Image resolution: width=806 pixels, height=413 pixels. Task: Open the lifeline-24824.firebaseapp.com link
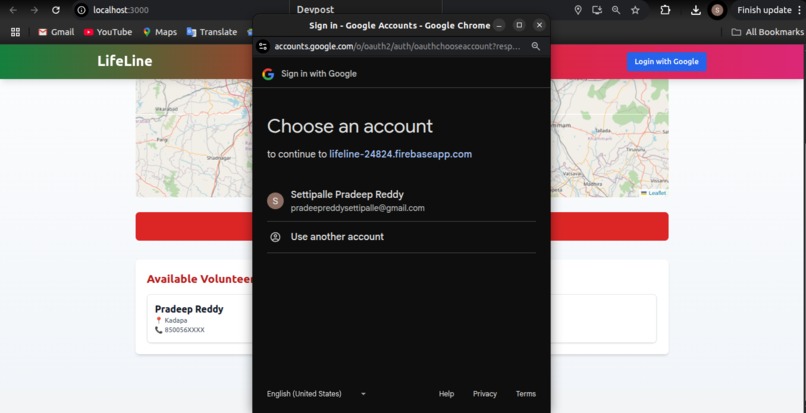[x=400, y=154]
